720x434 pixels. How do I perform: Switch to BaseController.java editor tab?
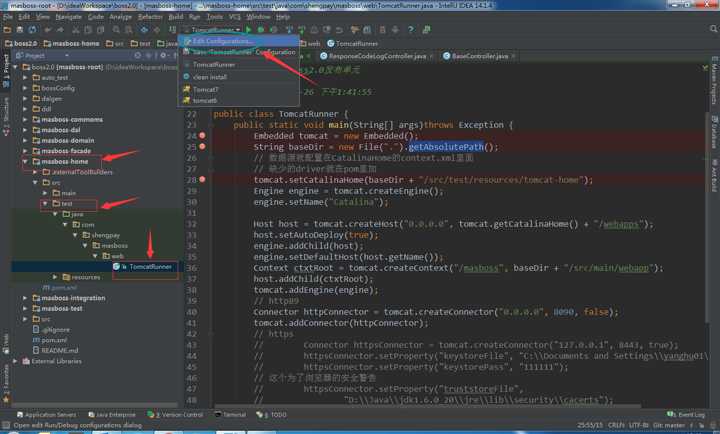pyautogui.click(x=479, y=57)
